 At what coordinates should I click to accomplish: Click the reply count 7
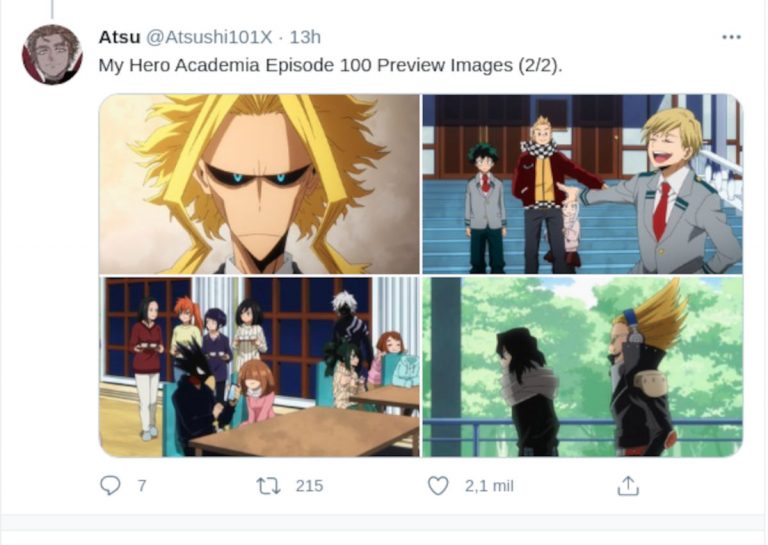pyautogui.click(x=142, y=486)
